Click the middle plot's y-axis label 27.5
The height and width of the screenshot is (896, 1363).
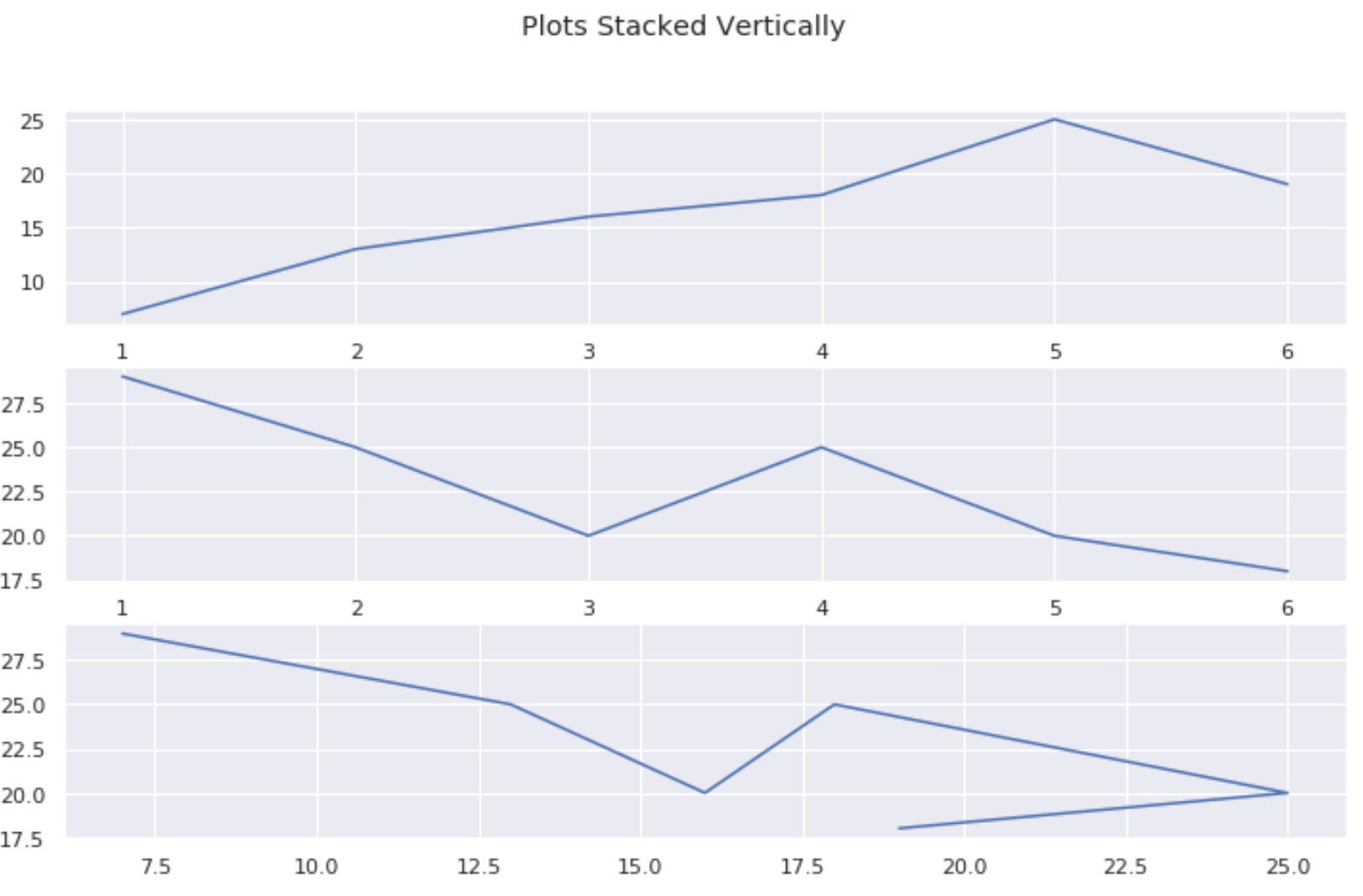tap(23, 405)
